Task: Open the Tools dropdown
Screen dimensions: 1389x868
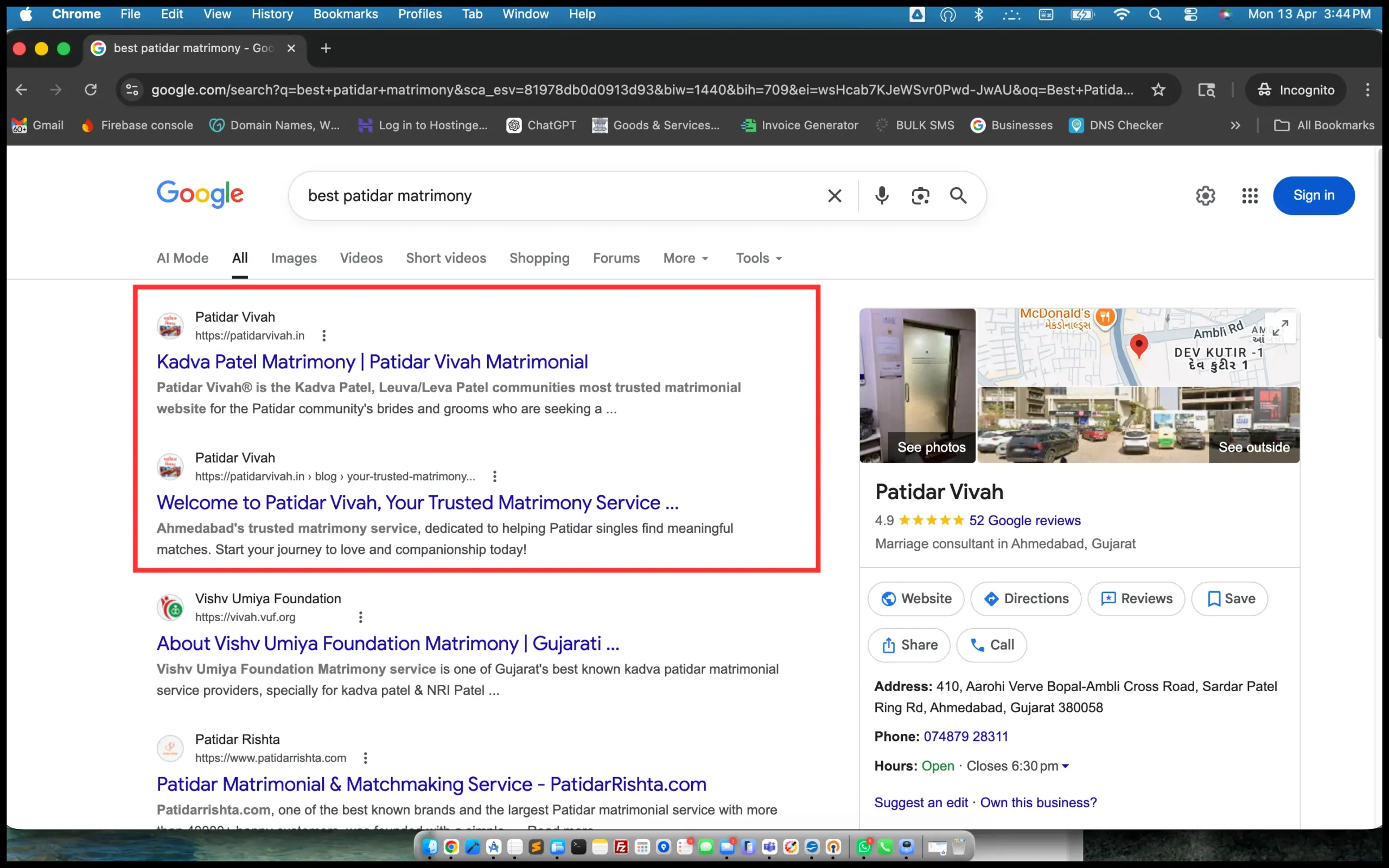Action: 759,258
